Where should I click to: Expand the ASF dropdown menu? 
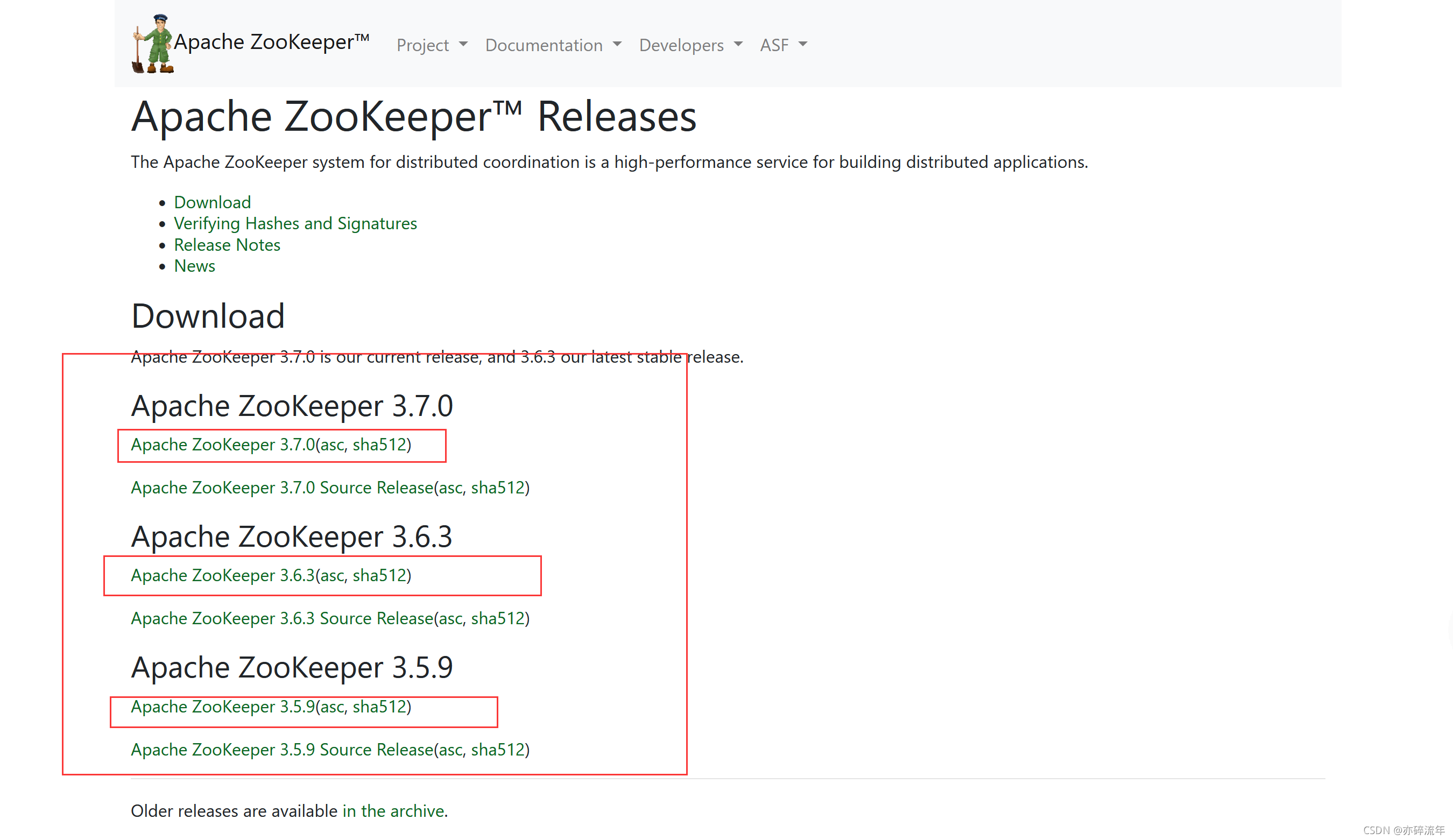click(783, 45)
